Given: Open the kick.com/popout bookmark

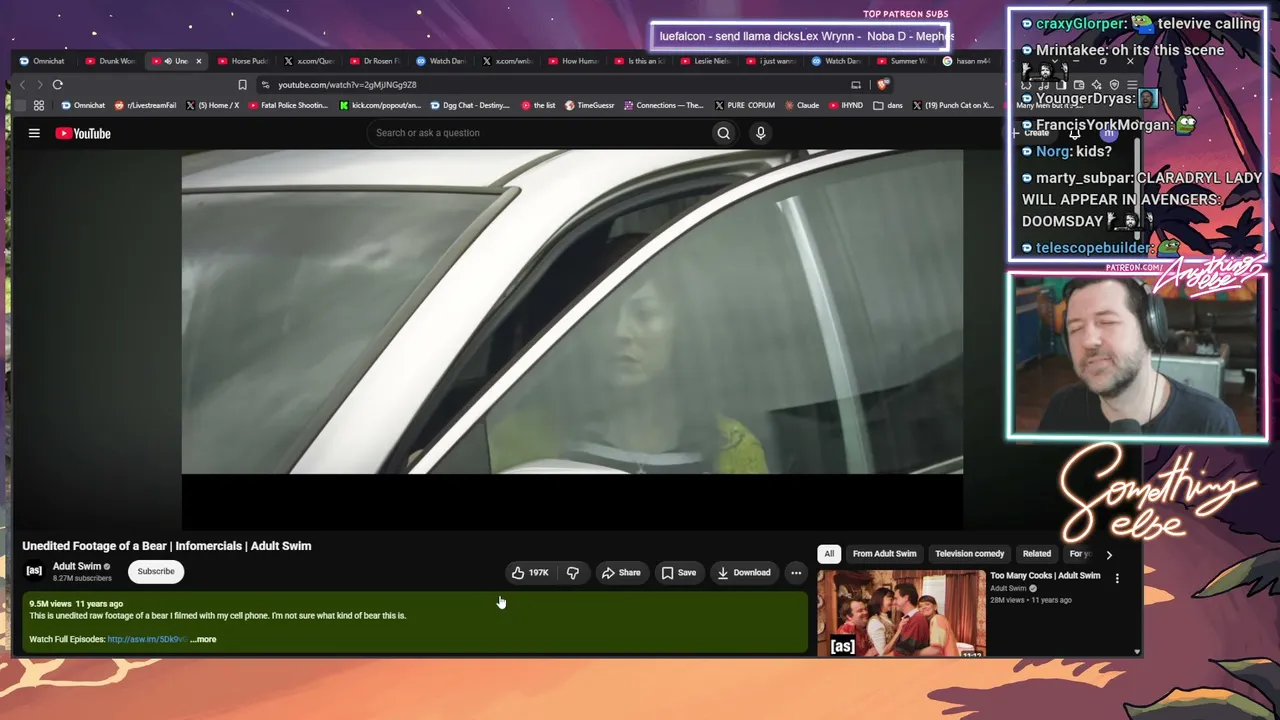Looking at the screenshot, I should click(381, 105).
